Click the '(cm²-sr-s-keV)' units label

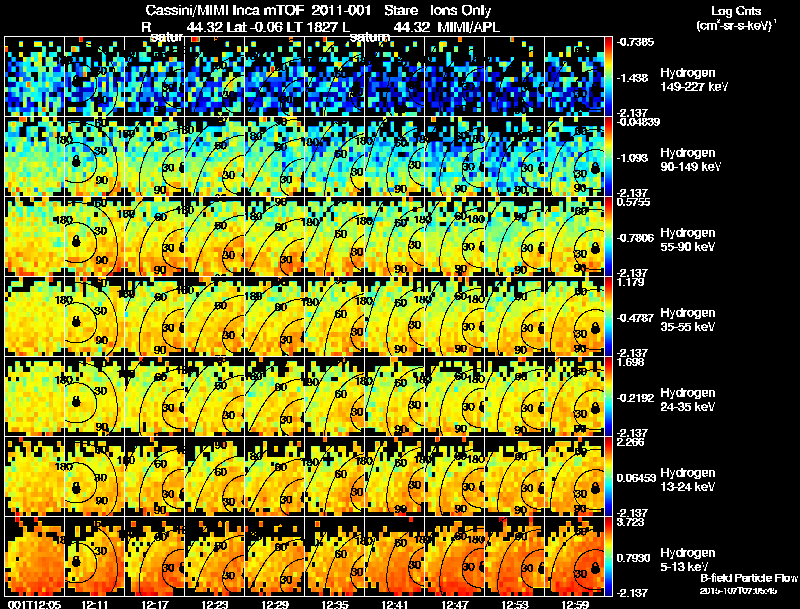click(x=736, y=26)
